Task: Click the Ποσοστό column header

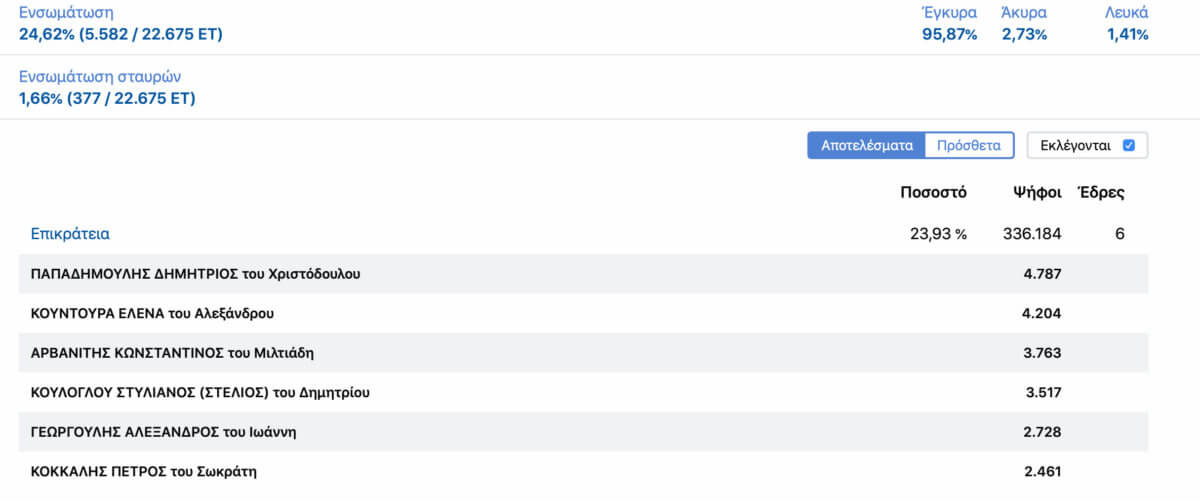Action: click(x=933, y=193)
